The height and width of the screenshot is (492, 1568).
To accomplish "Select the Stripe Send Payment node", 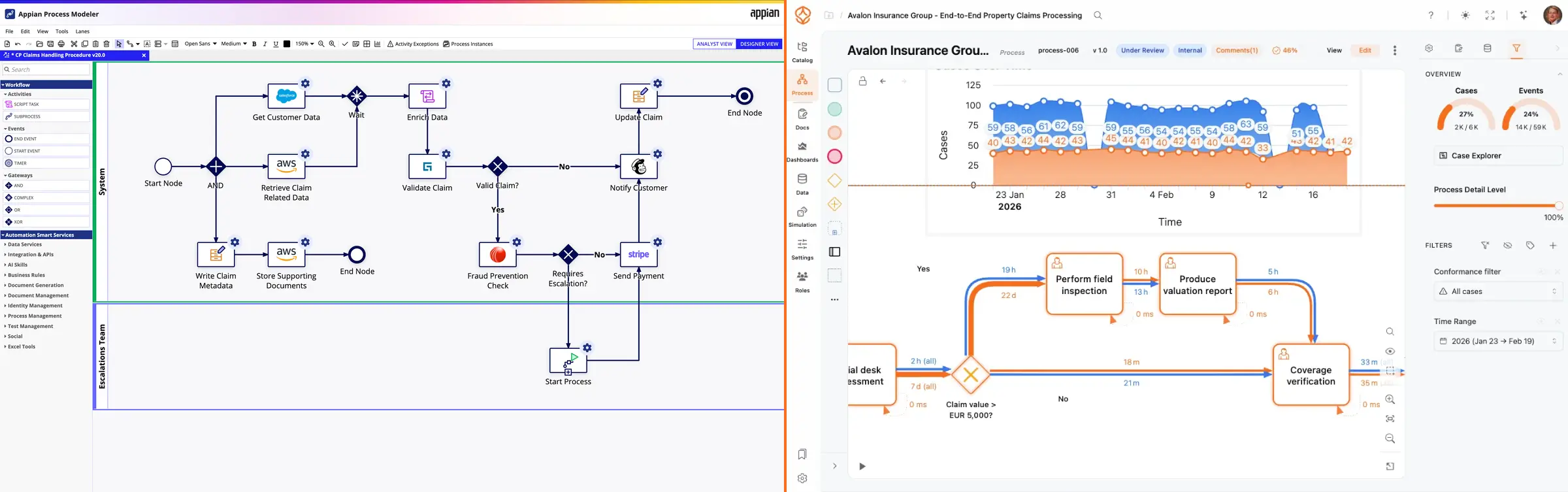I will (x=638, y=255).
